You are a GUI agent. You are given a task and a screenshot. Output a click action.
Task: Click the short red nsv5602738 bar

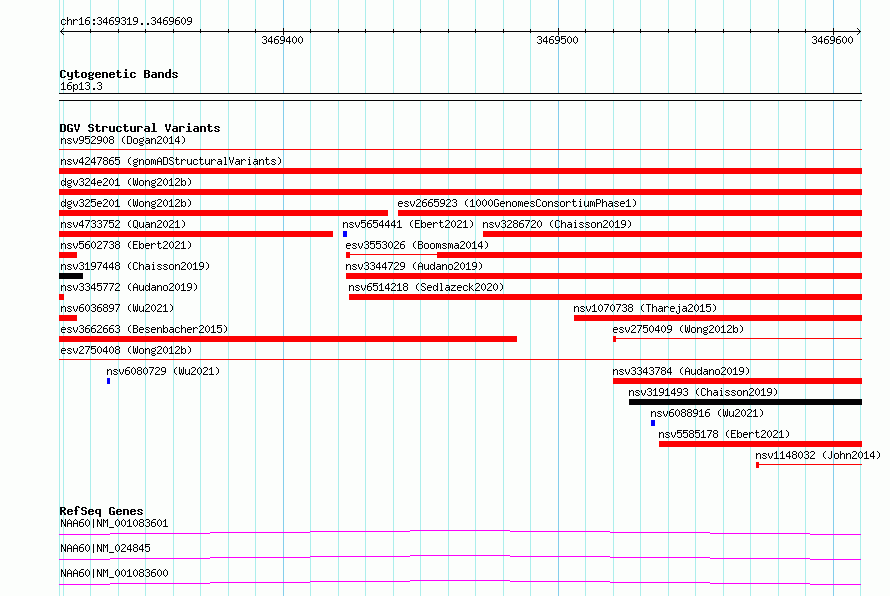tap(68, 255)
